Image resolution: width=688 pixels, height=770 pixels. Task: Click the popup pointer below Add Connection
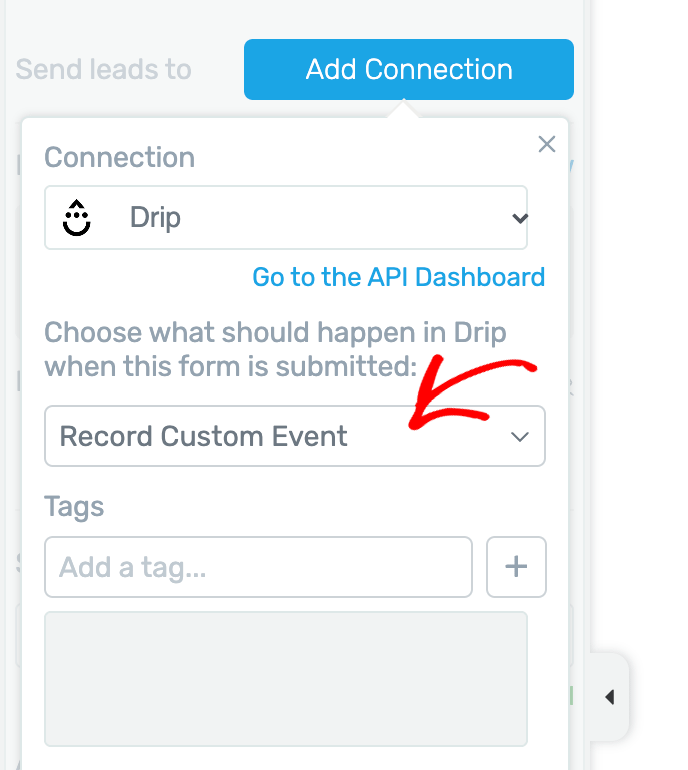click(404, 109)
